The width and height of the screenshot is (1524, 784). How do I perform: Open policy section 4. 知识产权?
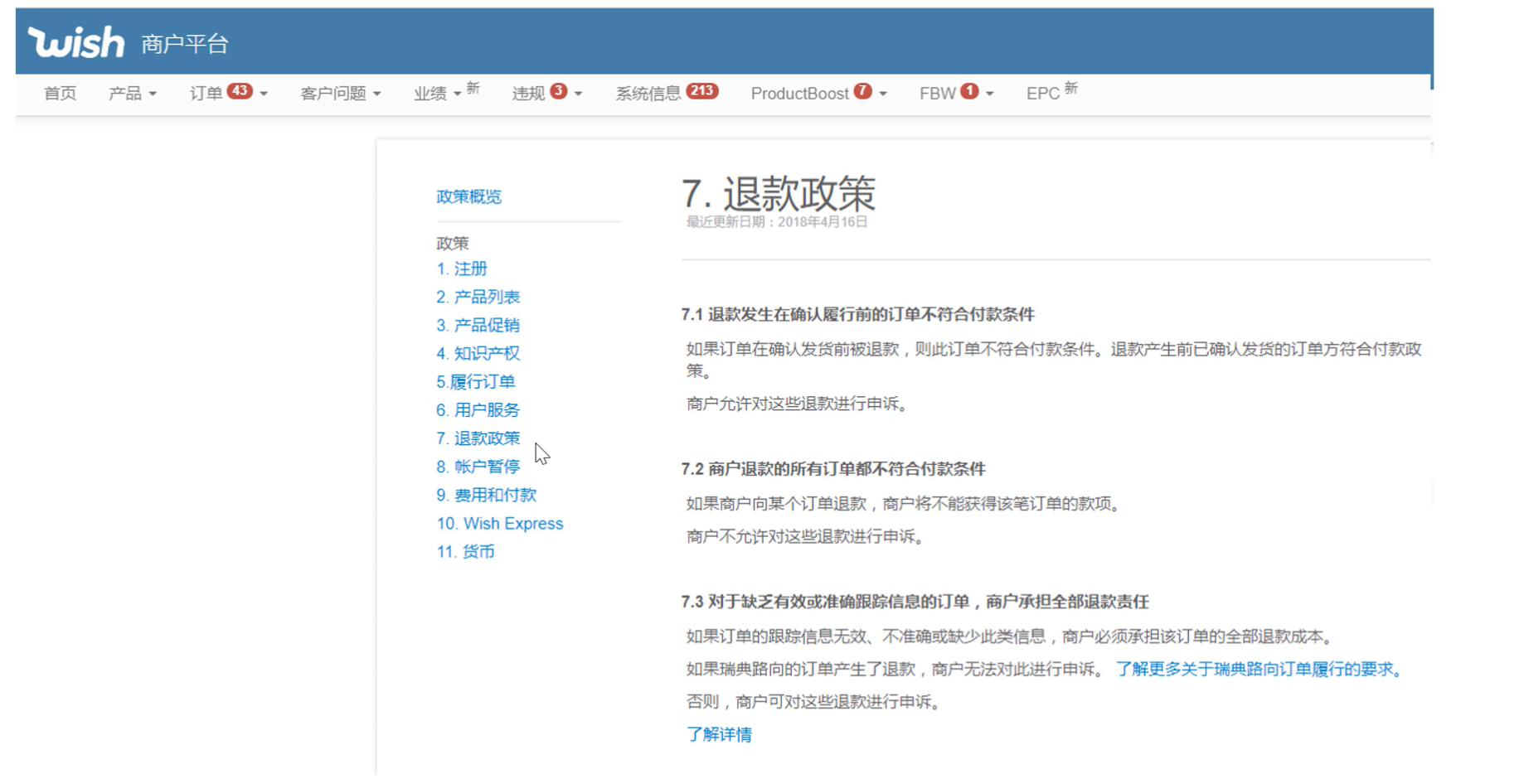point(478,353)
